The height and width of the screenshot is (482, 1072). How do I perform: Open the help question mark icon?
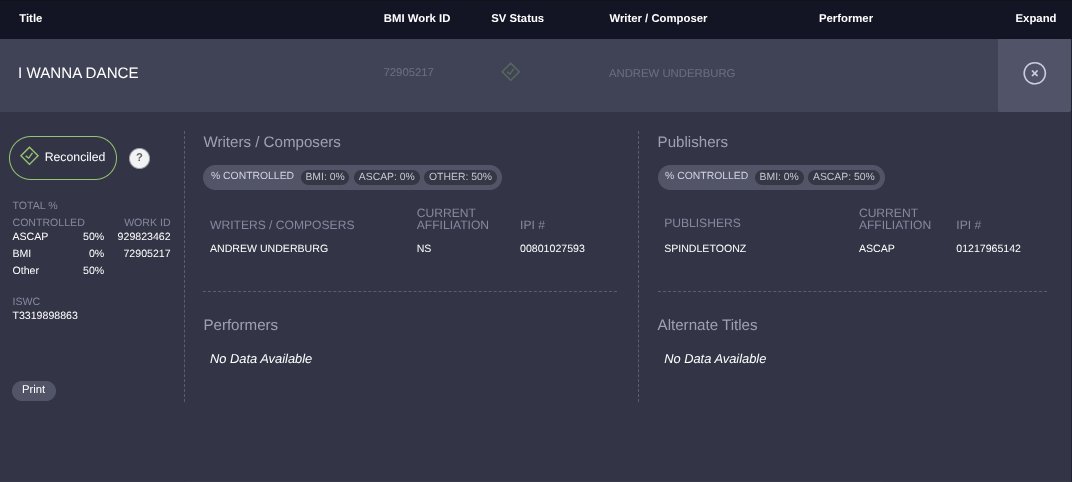[x=139, y=158]
